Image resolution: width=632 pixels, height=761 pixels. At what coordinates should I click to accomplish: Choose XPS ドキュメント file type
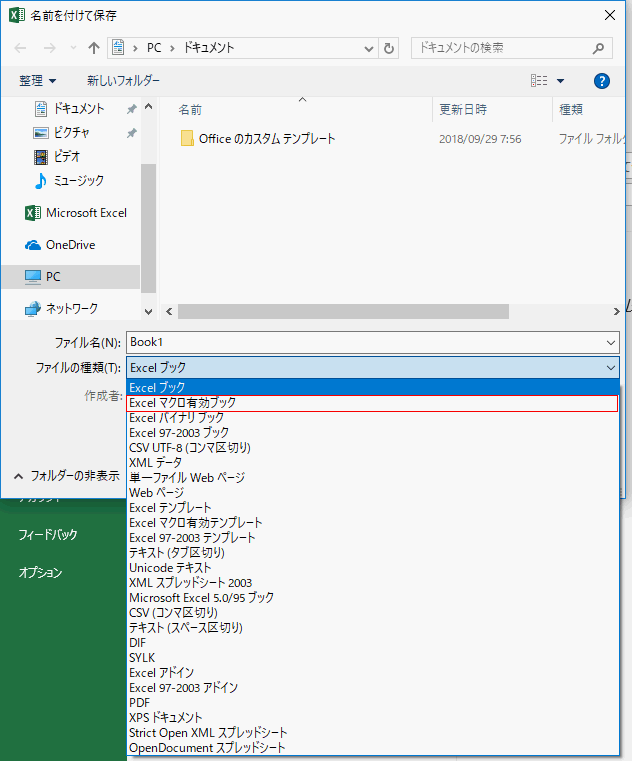(x=373, y=718)
